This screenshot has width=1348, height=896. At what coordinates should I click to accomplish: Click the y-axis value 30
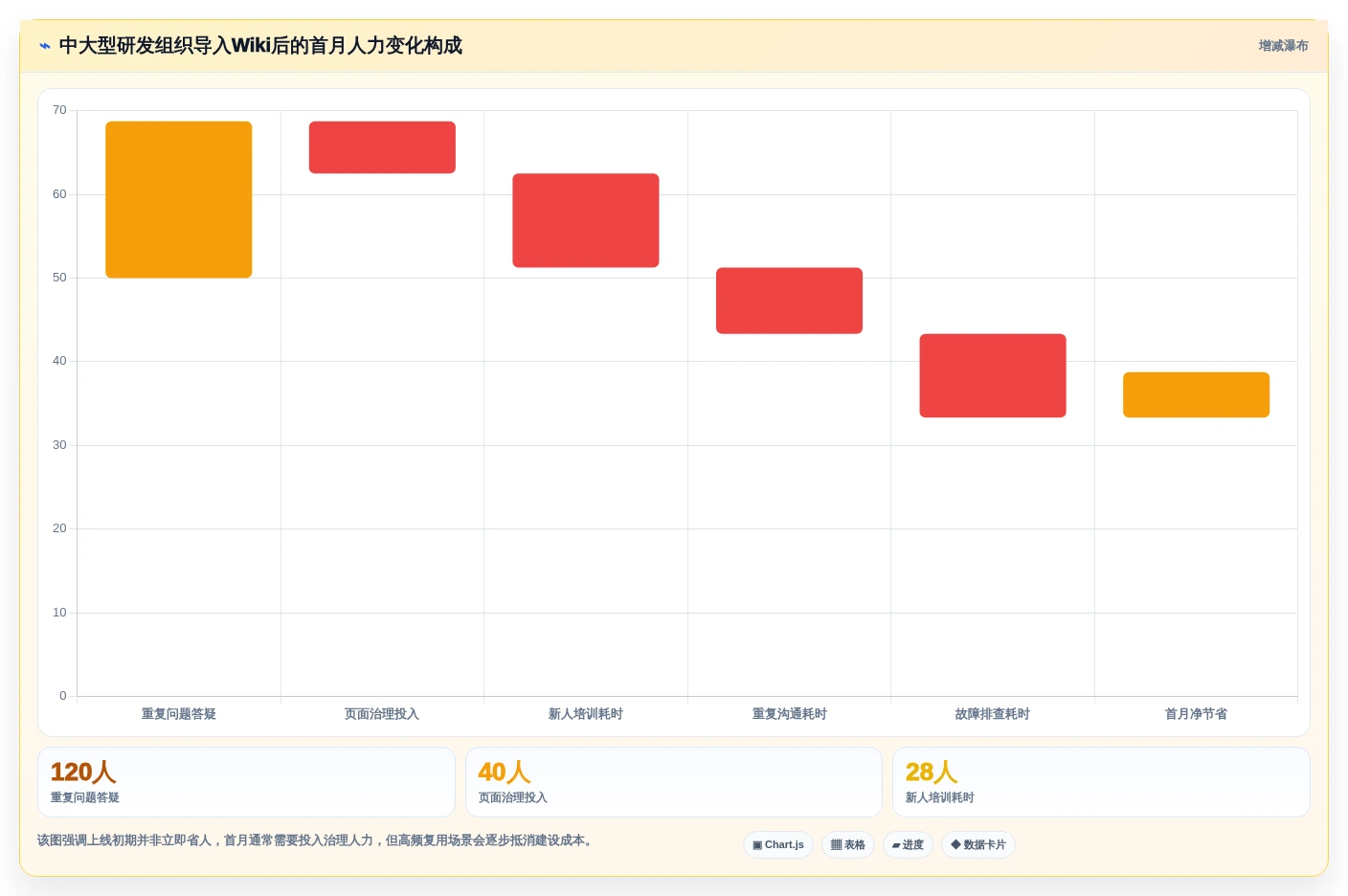(59, 445)
